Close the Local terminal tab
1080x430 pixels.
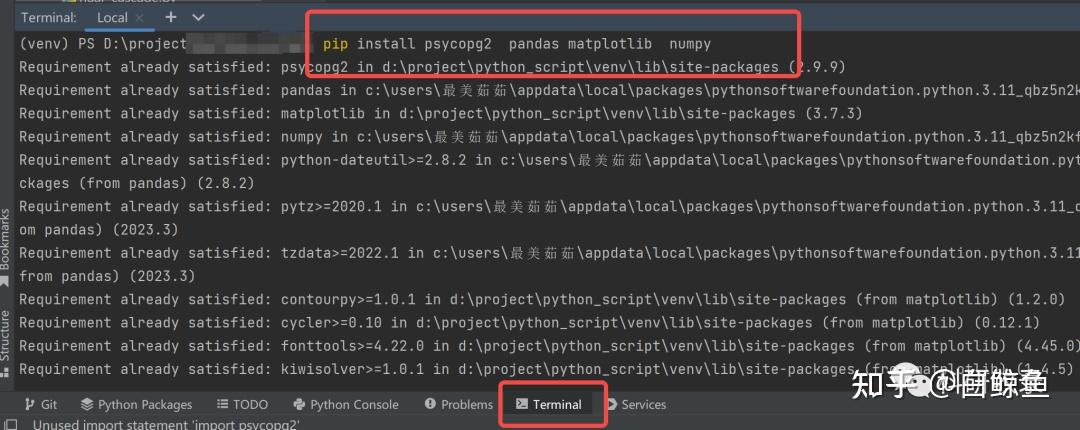tap(140, 18)
